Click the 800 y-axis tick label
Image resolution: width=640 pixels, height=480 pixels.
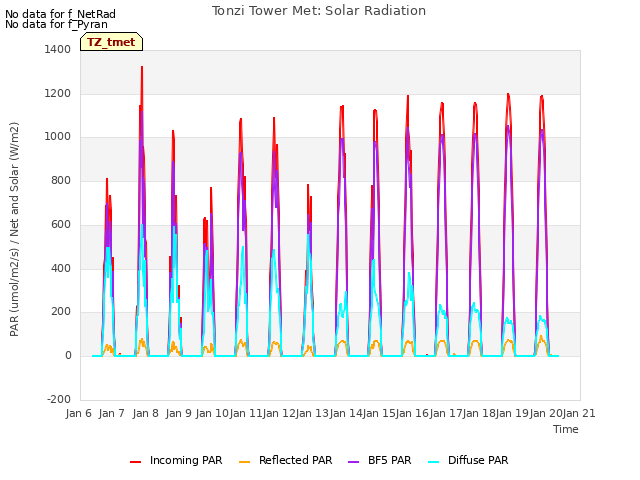(x=61, y=180)
